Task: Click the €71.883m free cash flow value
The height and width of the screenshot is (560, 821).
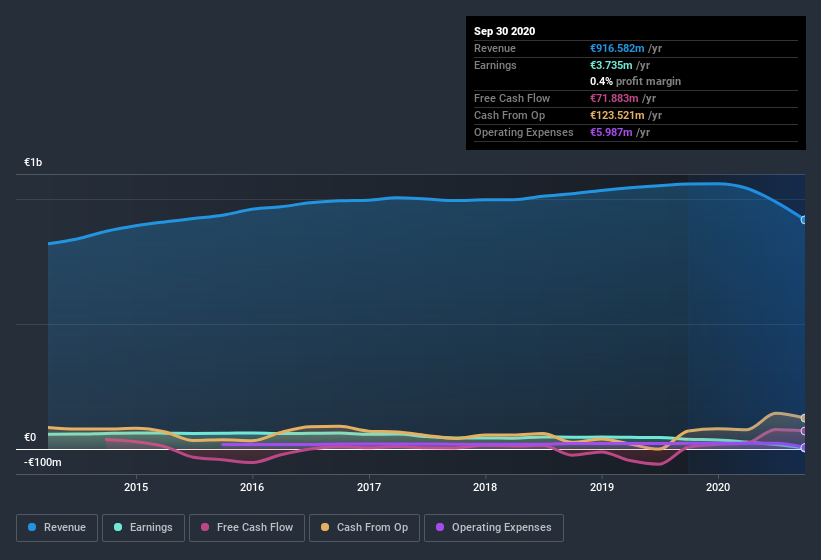Action: click(x=614, y=98)
